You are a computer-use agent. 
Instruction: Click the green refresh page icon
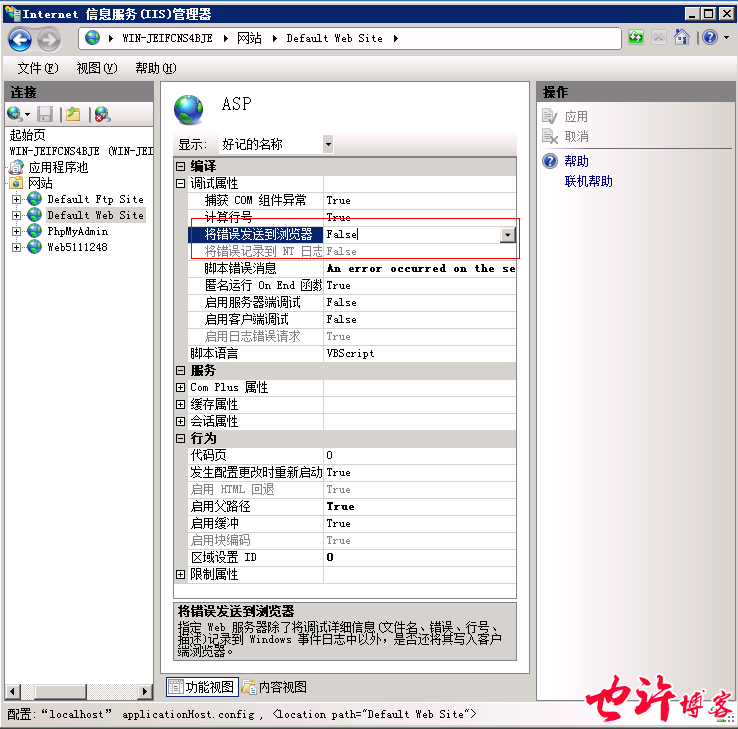coord(636,37)
